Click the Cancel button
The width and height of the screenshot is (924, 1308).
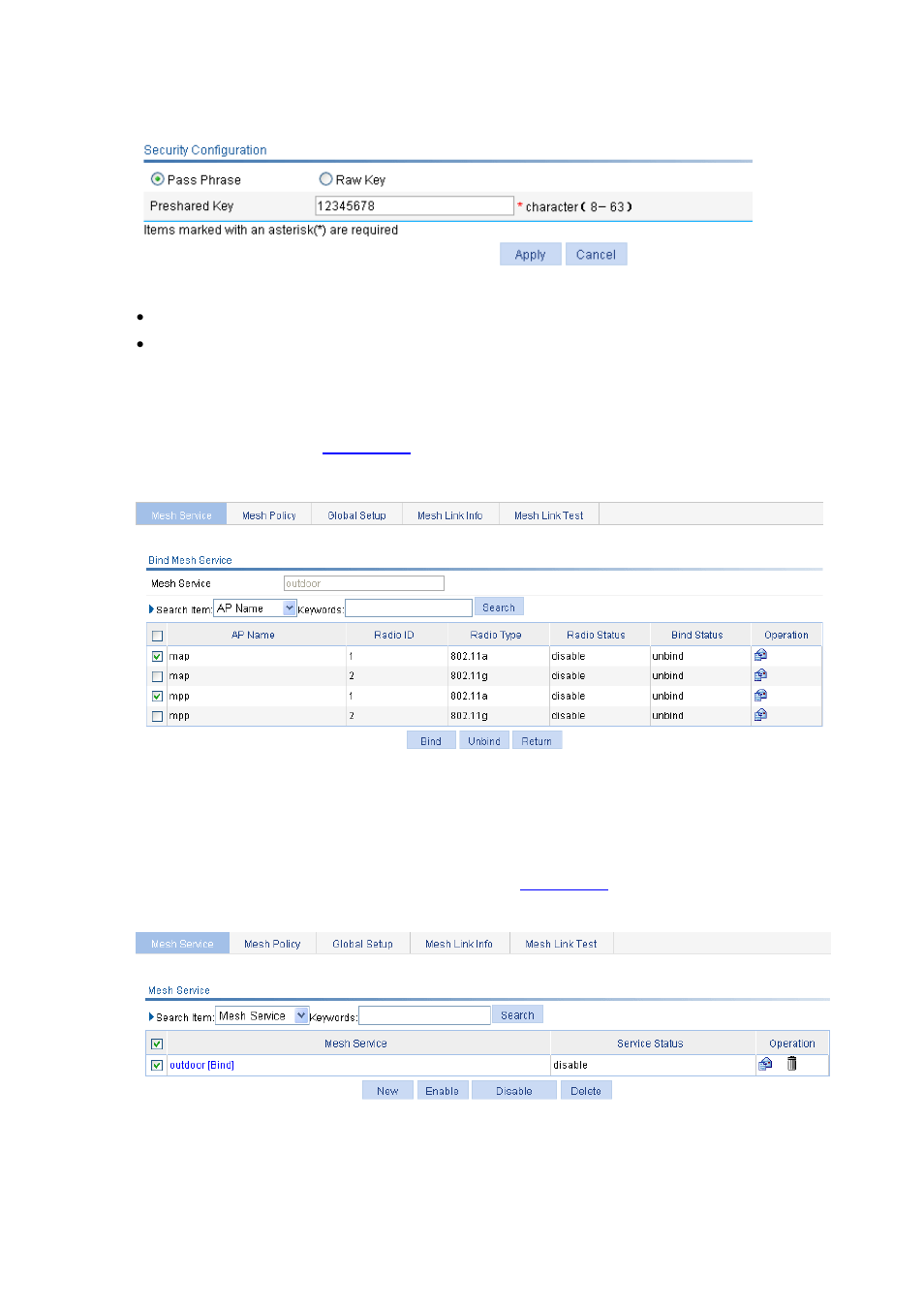[596, 254]
